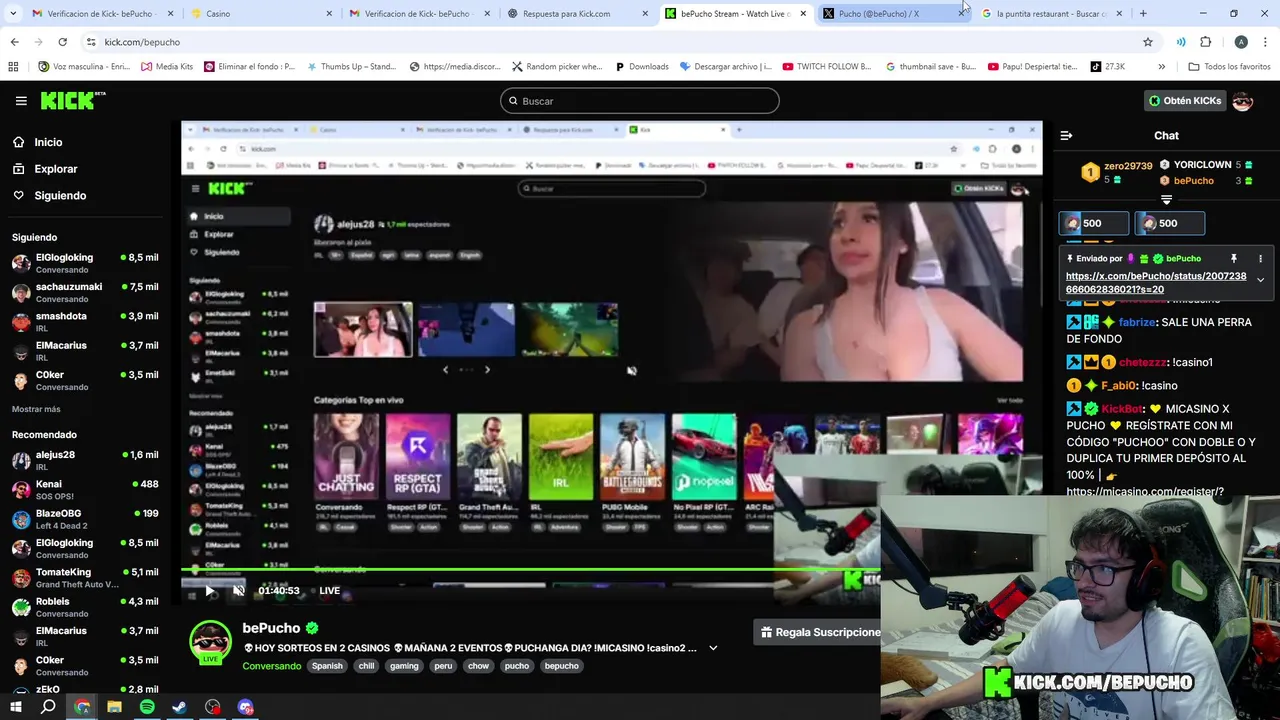
Task: Reload the page
Action: (62, 42)
